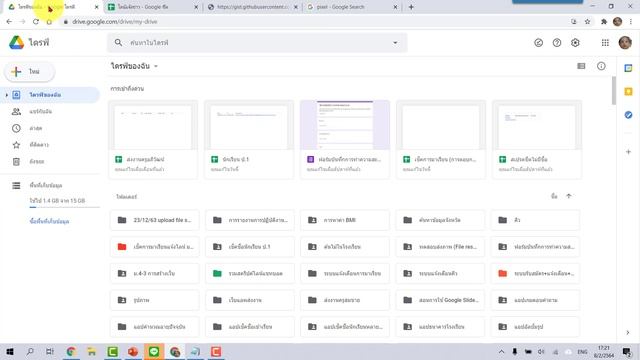Click the Google account avatar in Drive header
This screenshot has height=360, width=640.
[x=625, y=42]
